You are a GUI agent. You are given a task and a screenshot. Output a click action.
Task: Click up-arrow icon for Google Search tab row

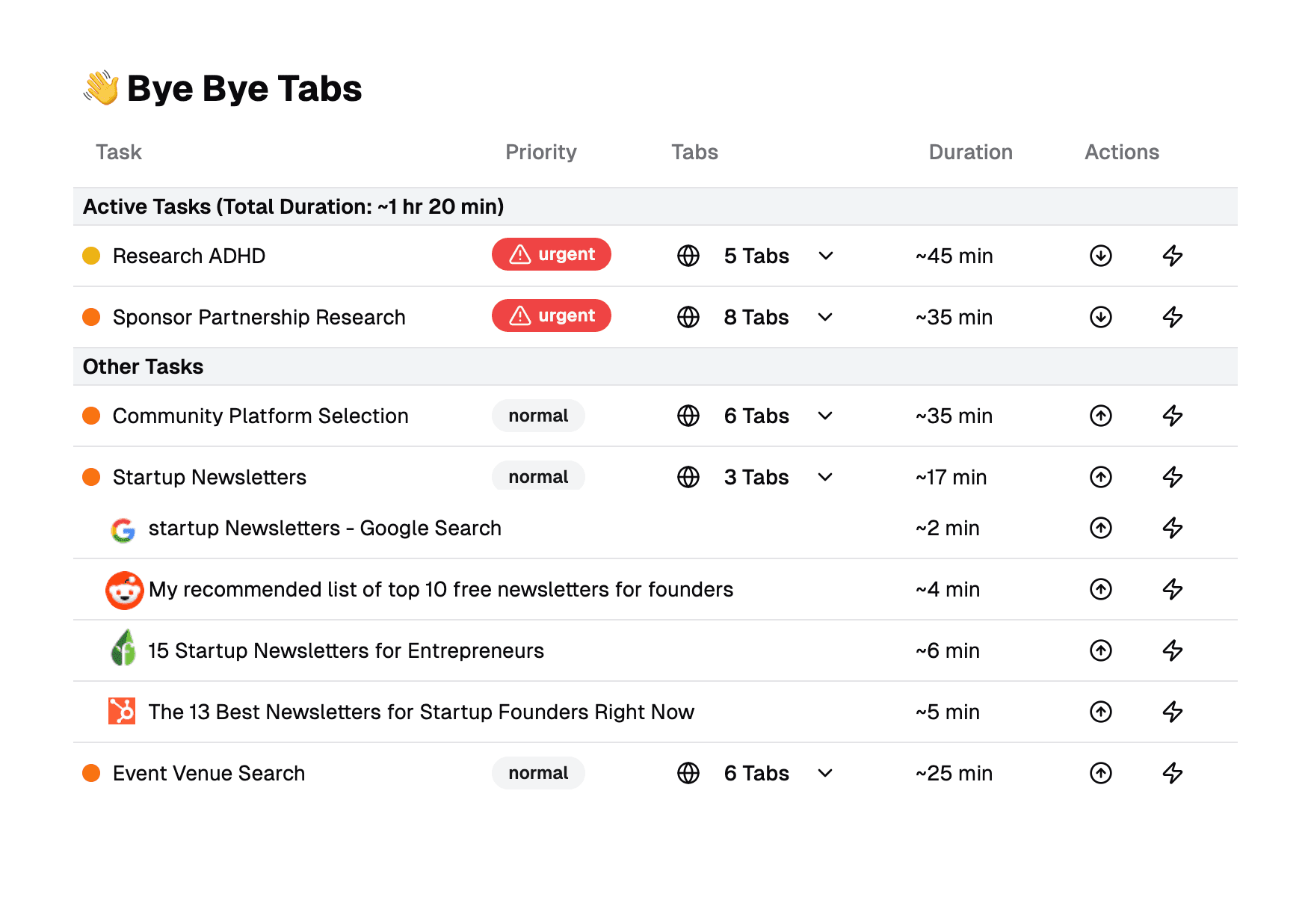pos(1100,528)
